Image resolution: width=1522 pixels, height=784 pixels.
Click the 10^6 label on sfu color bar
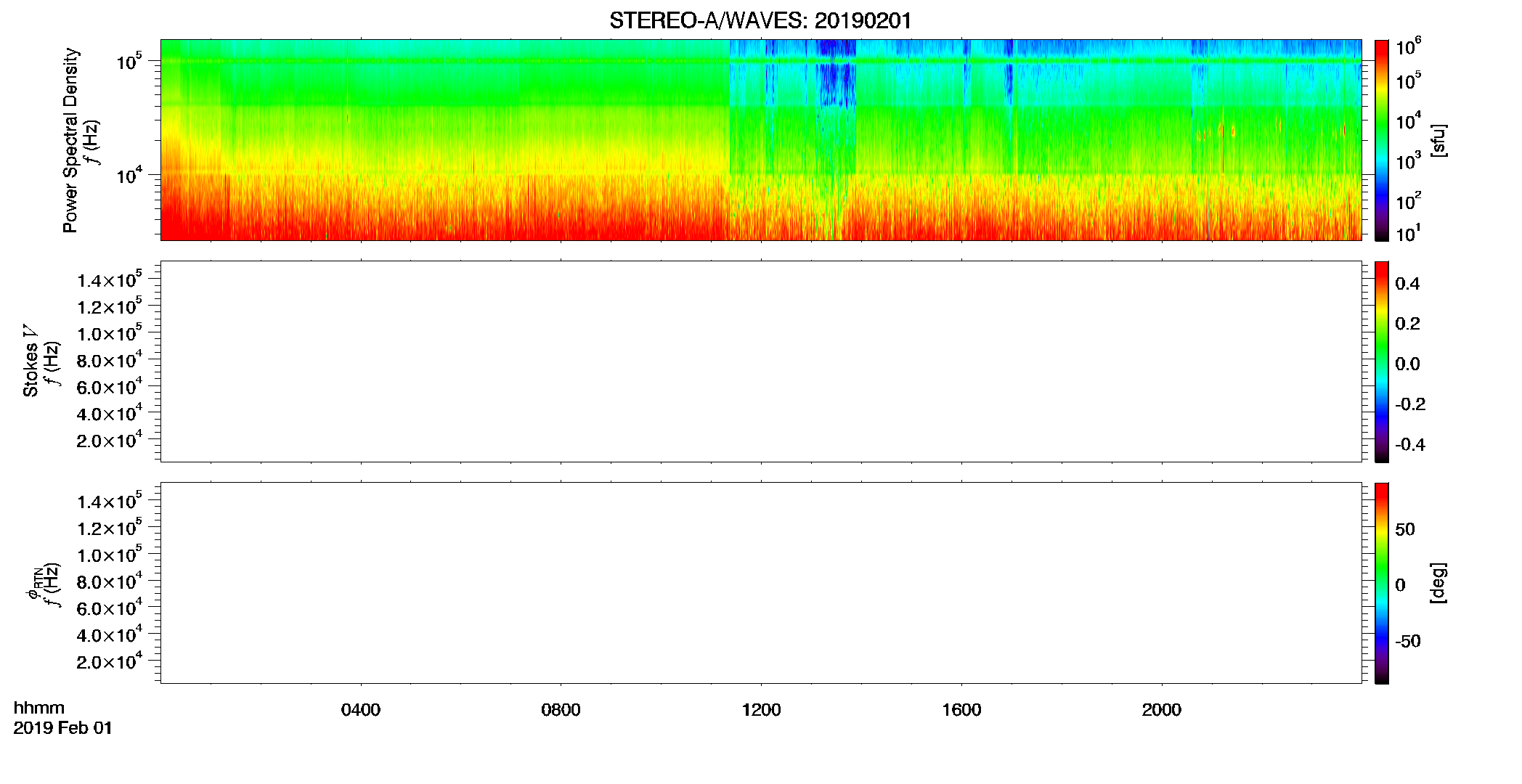point(1409,46)
